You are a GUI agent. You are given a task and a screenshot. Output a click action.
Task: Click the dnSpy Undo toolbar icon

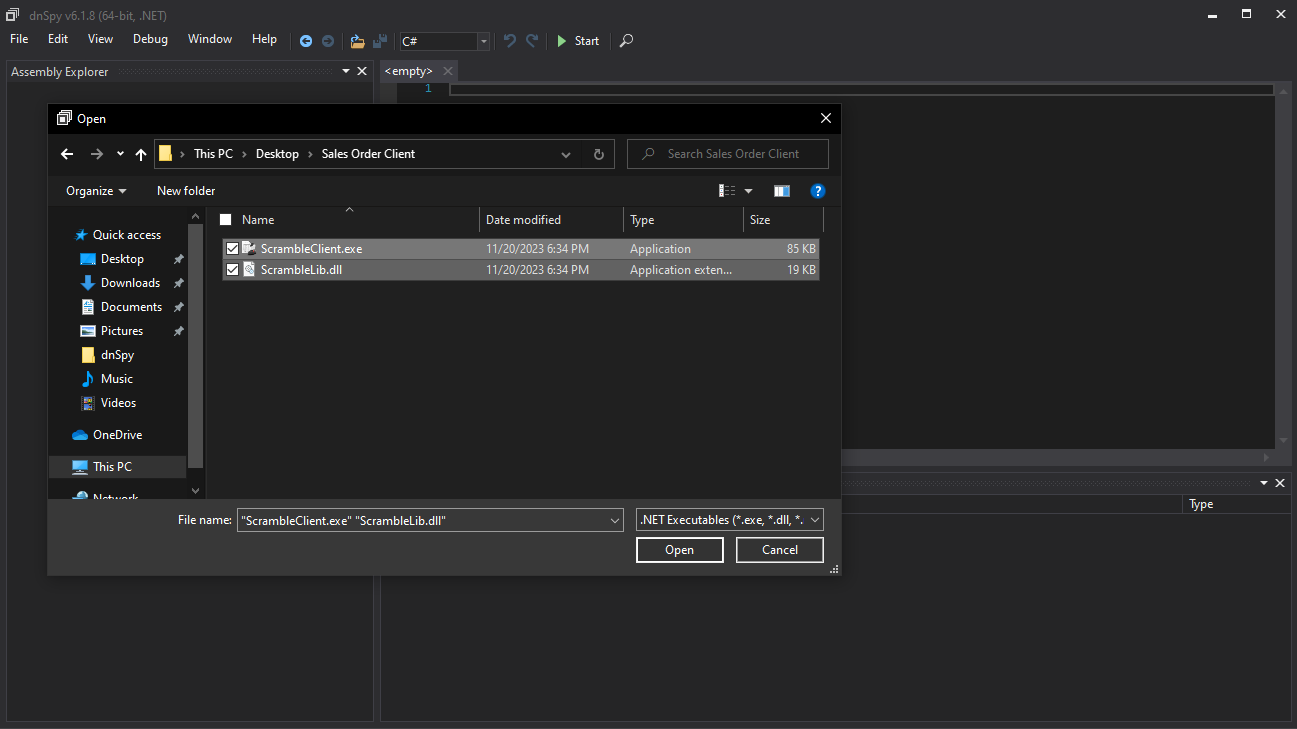pyautogui.click(x=510, y=41)
